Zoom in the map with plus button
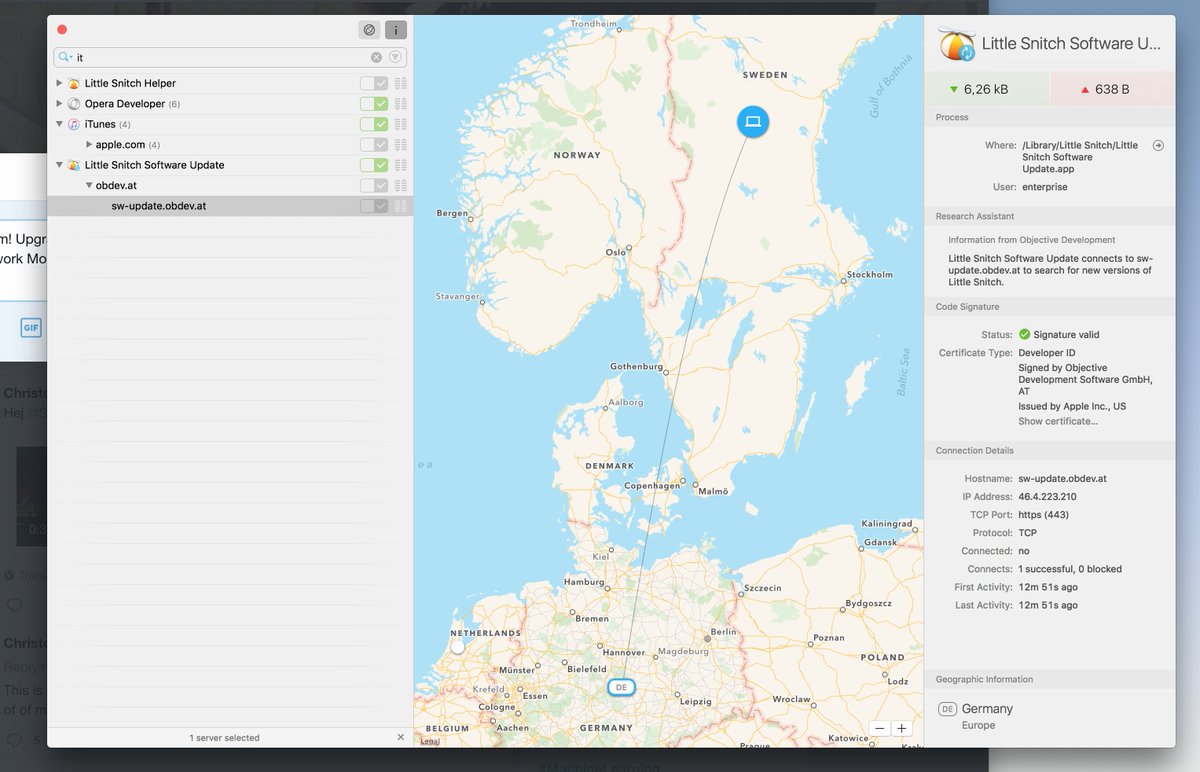Viewport: 1200px width, 772px height. coord(901,729)
